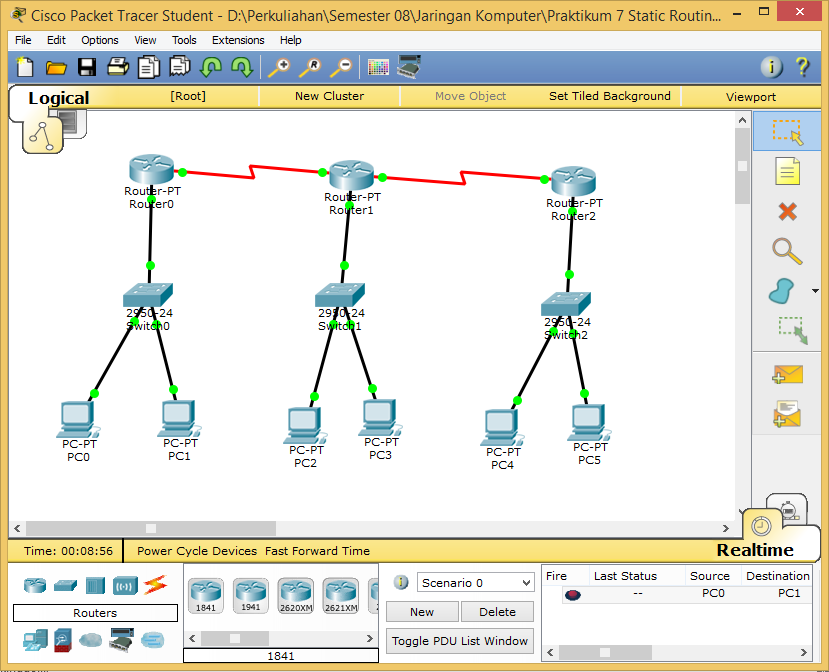Viewport: 829px width, 672px height.
Task: Click the Zoom In magnifier toolbar icon
Action: coord(282,68)
